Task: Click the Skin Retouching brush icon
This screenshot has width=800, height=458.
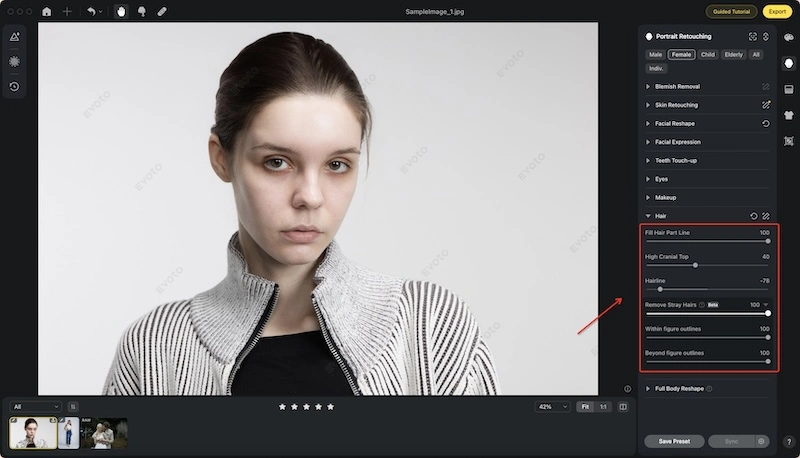Action: pos(766,105)
